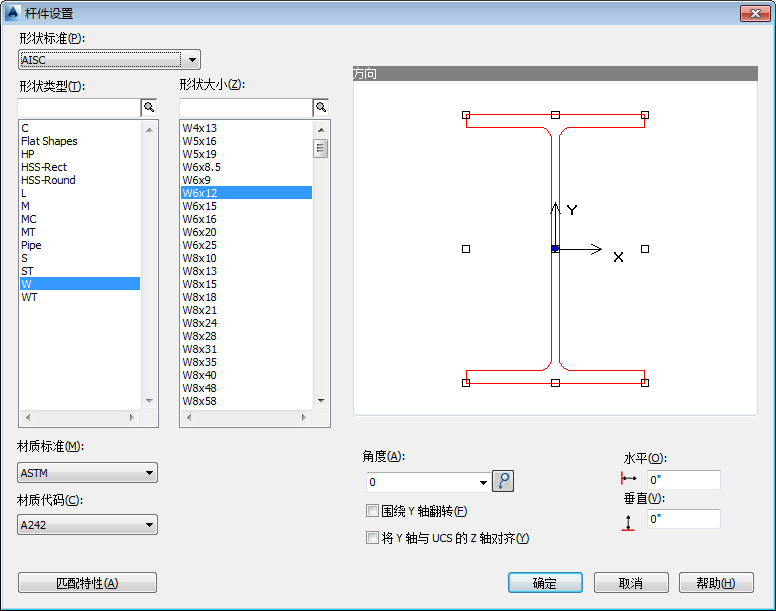Image resolution: width=776 pixels, height=611 pixels.
Task: Select shape size W6x8.5
Action: tap(246, 167)
